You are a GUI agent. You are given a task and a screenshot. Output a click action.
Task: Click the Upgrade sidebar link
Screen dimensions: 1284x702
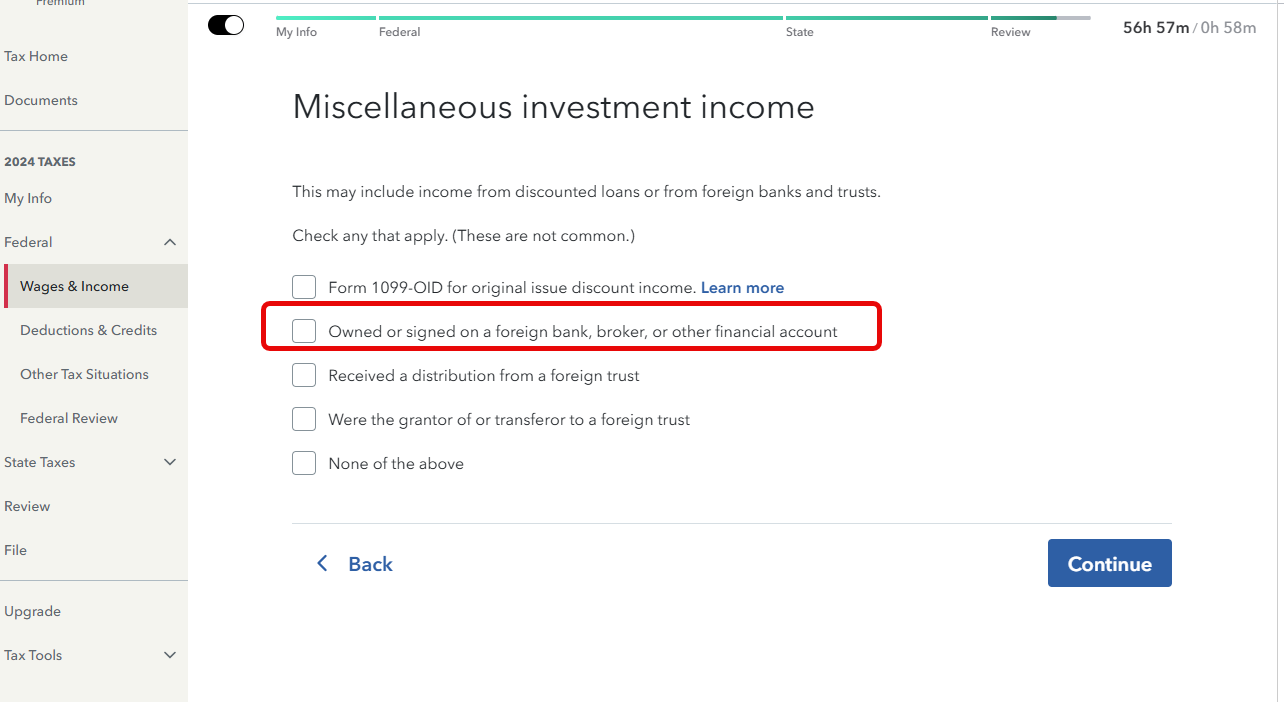tap(33, 611)
